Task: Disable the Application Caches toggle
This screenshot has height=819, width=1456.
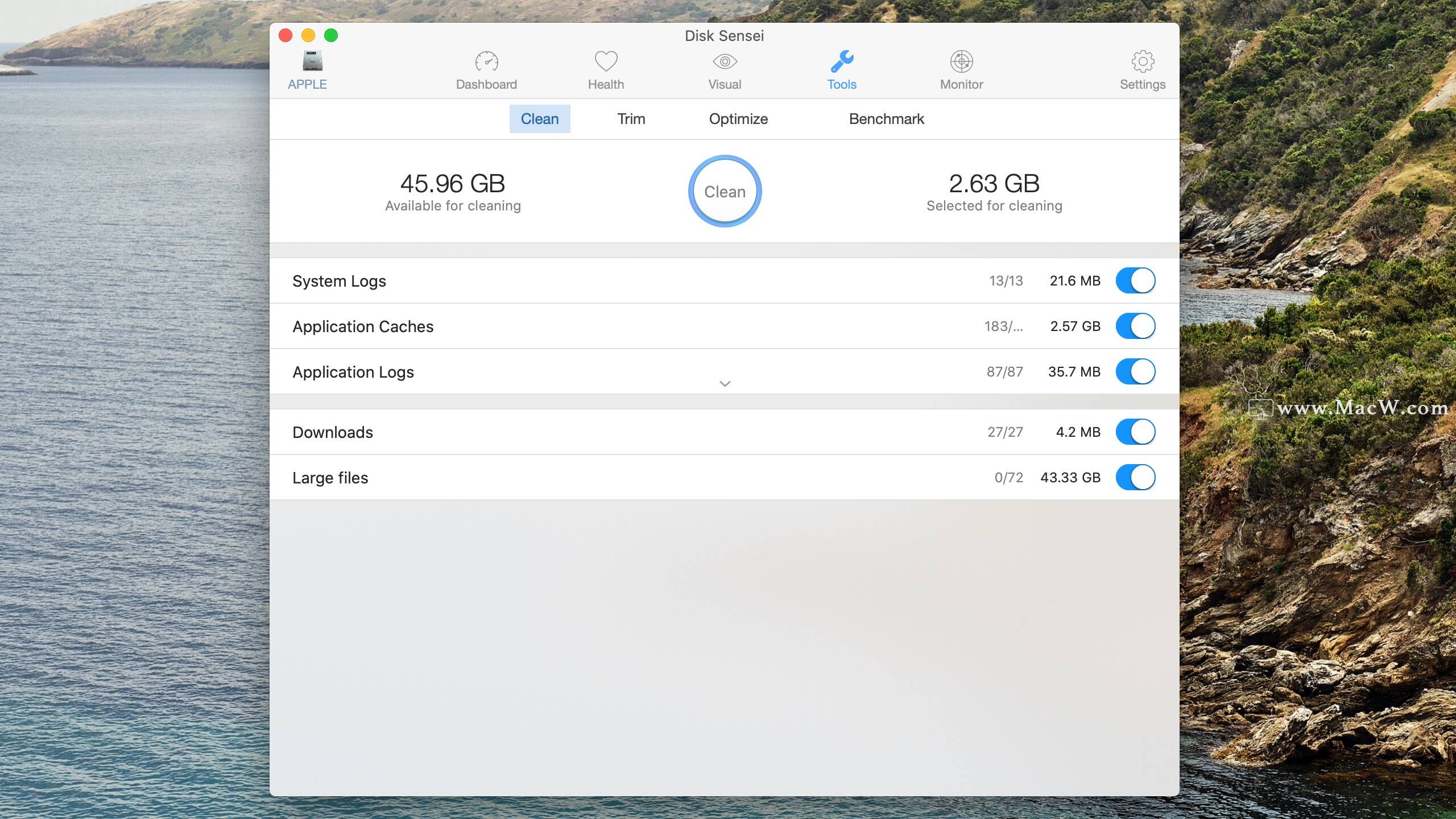Action: (1135, 326)
